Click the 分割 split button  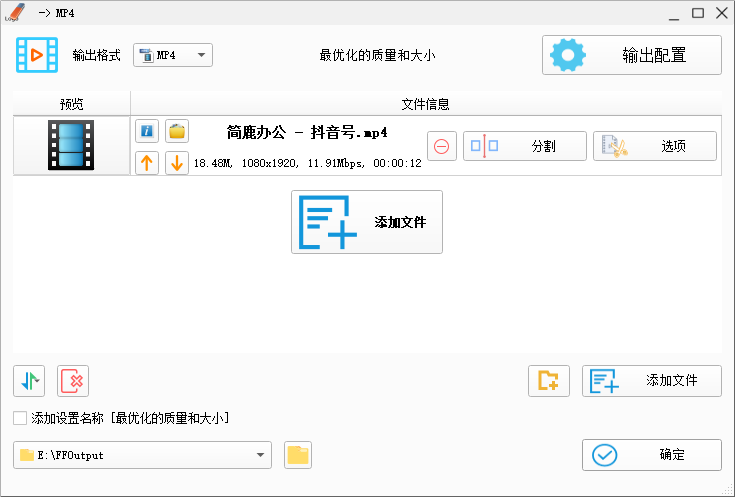click(525, 146)
